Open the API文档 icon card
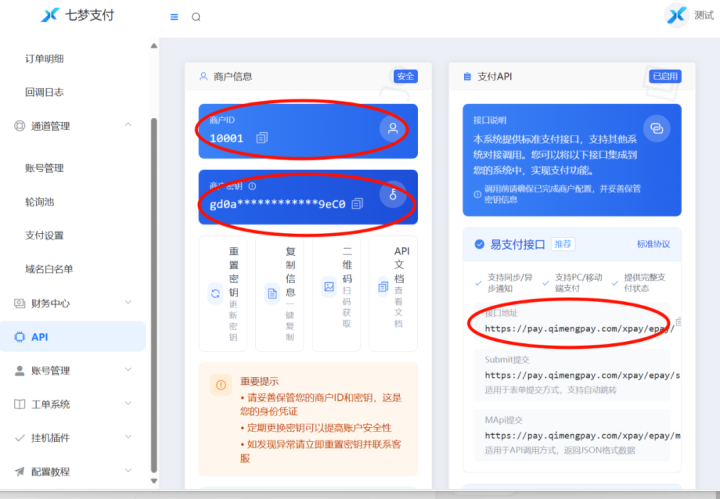The image size is (720, 499). pyautogui.click(x=393, y=293)
